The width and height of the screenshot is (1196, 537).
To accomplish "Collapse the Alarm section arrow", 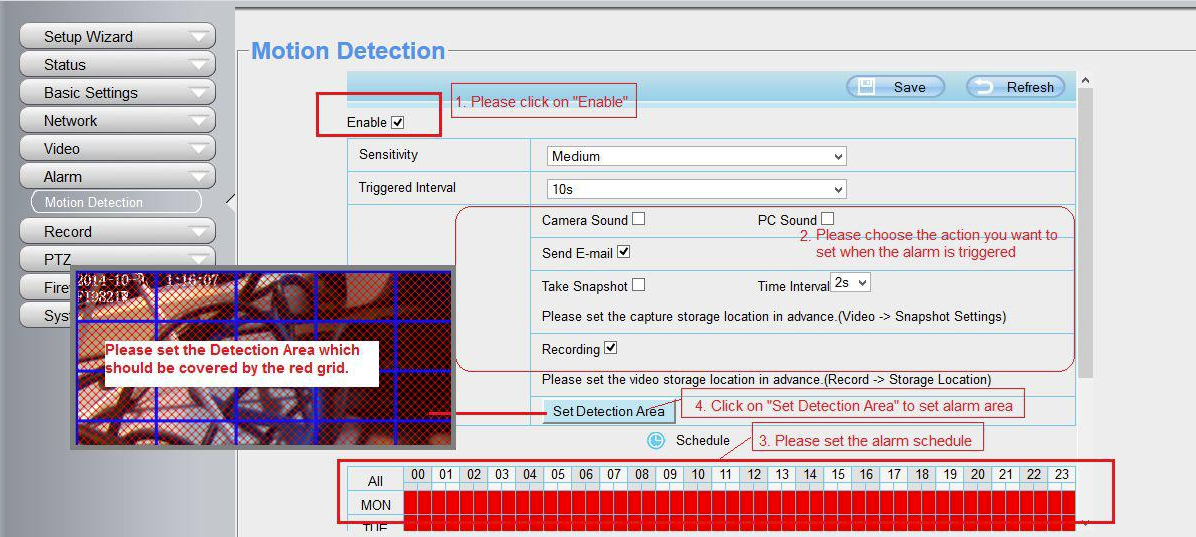I will pyautogui.click(x=201, y=177).
